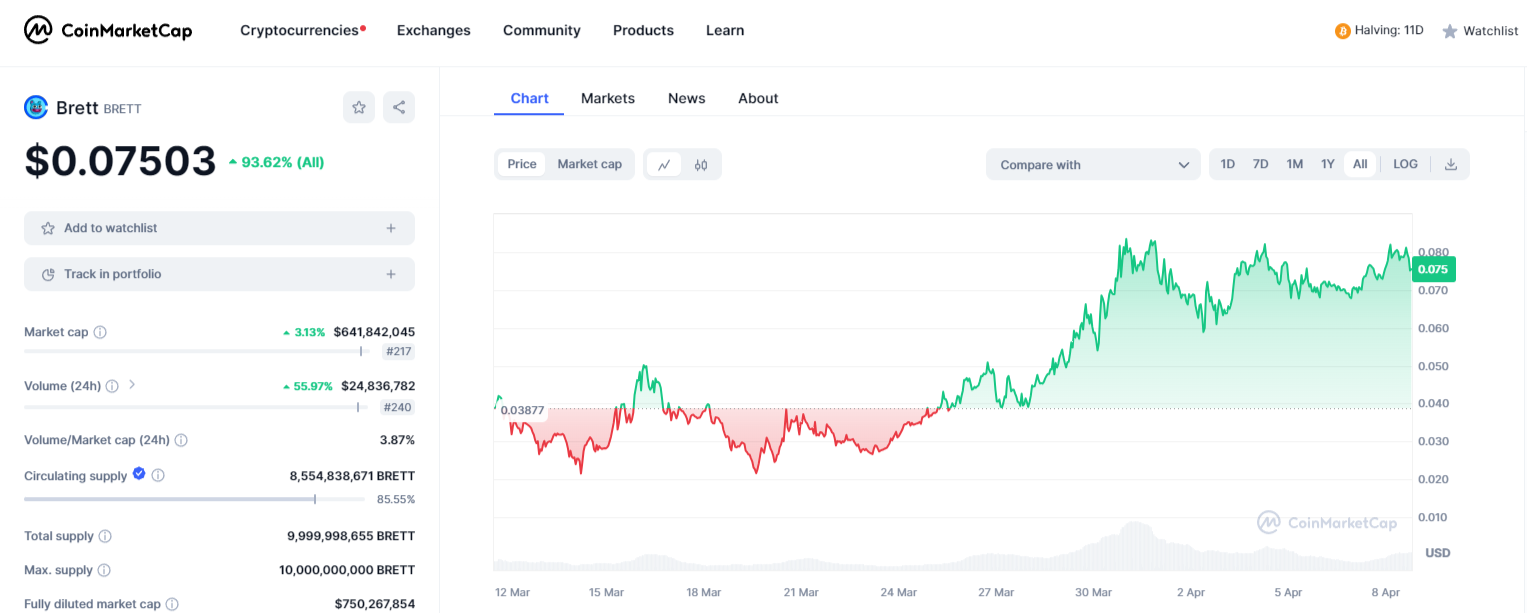Screen dimensions: 1527x613
Task: Select the candlestick chart icon
Action: click(701, 165)
